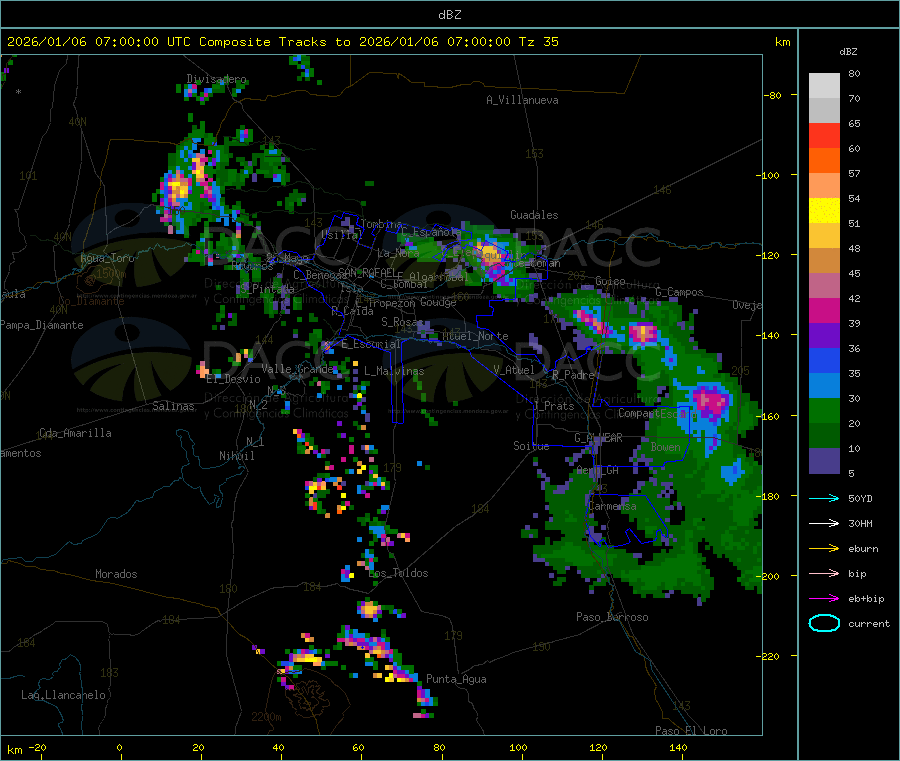Click the Atuel_Norte place label

click(x=475, y=336)
